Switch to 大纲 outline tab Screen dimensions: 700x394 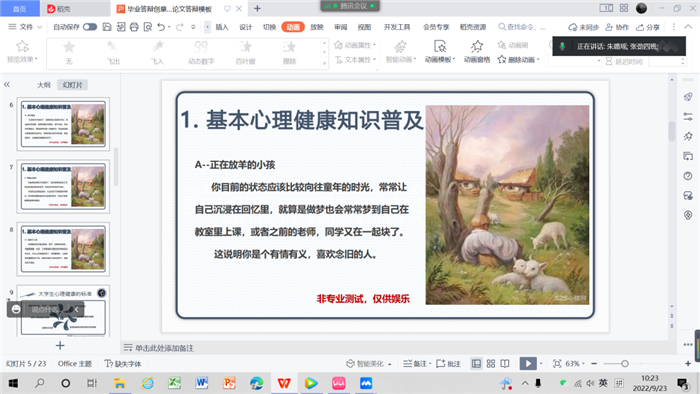[x=43, y=85]
